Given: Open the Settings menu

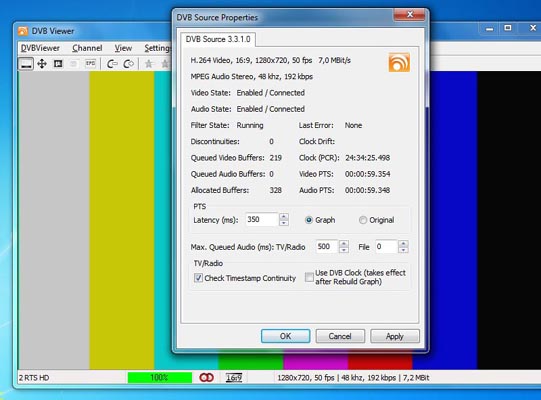Looking at the screenshot, I should [x=158, y=48].
